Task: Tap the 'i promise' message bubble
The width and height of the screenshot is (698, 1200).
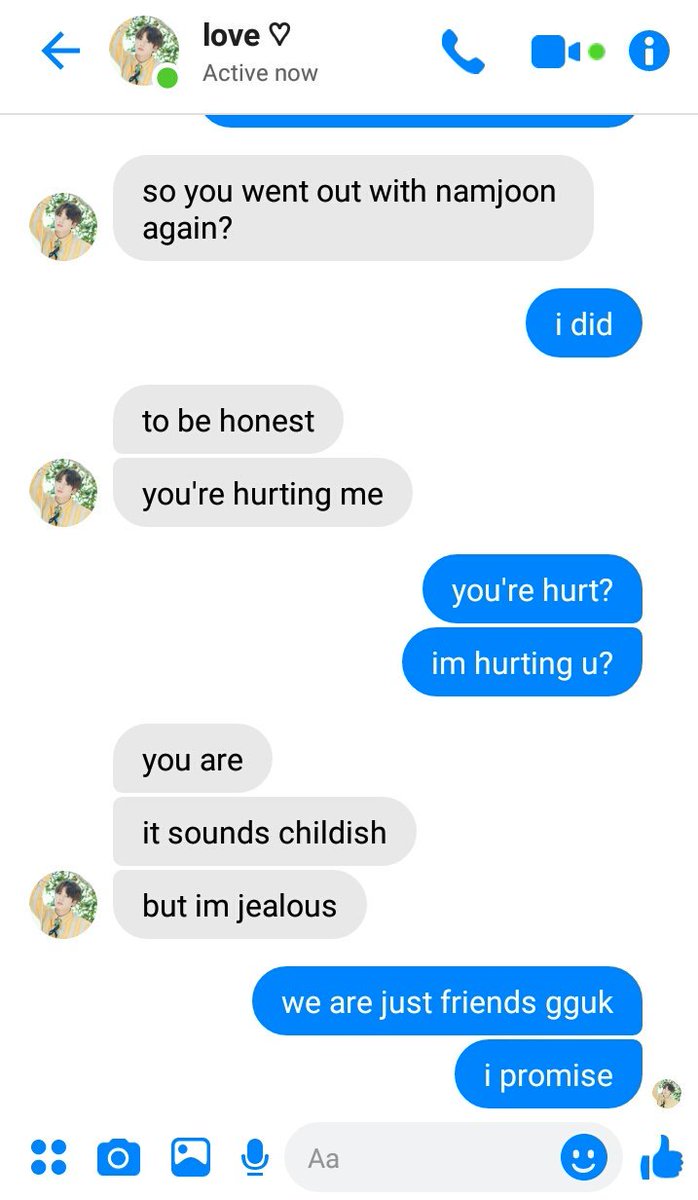Action: [548, 1075]
